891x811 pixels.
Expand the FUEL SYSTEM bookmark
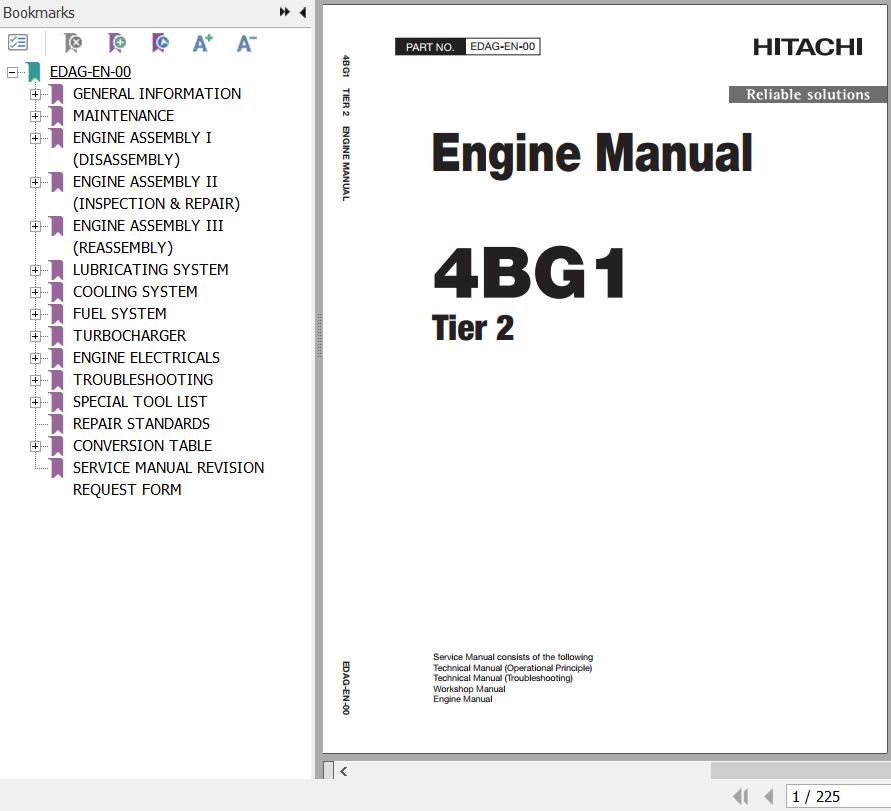tap(35, 314)
